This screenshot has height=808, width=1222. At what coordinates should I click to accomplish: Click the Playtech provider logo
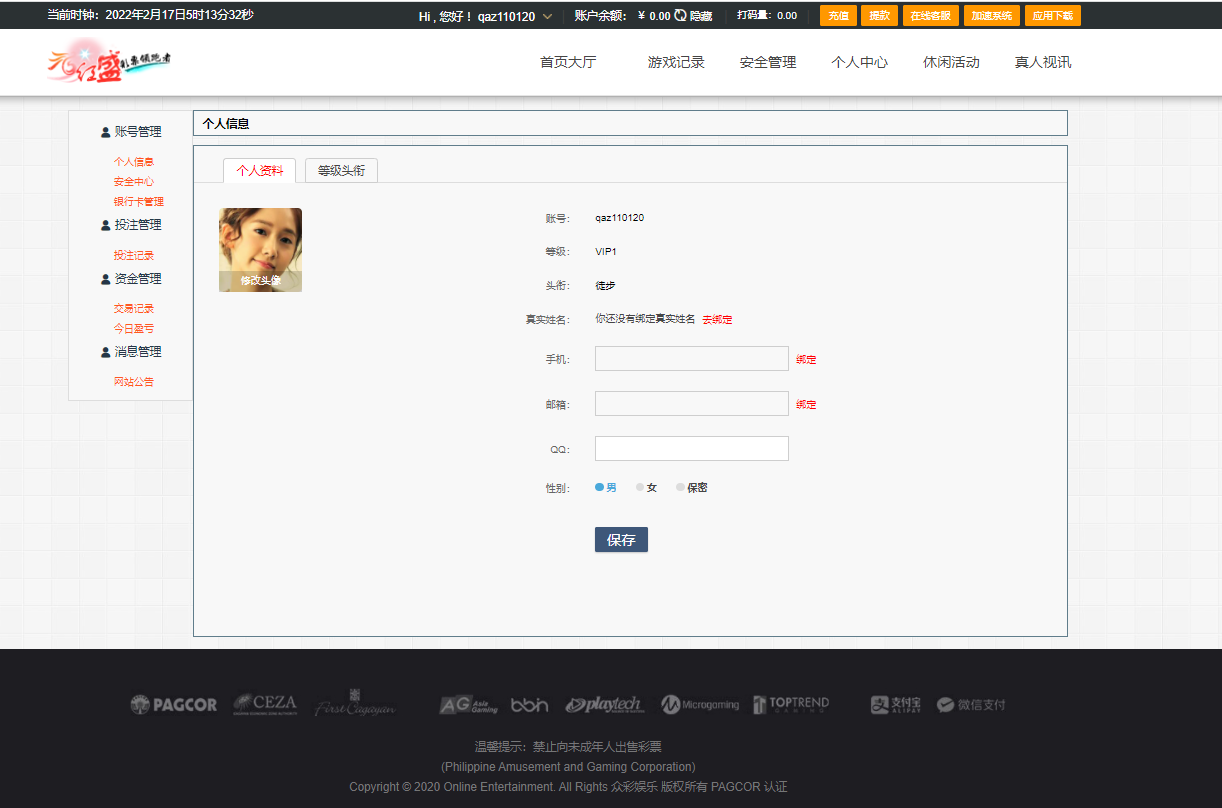[x=604, y=704]
